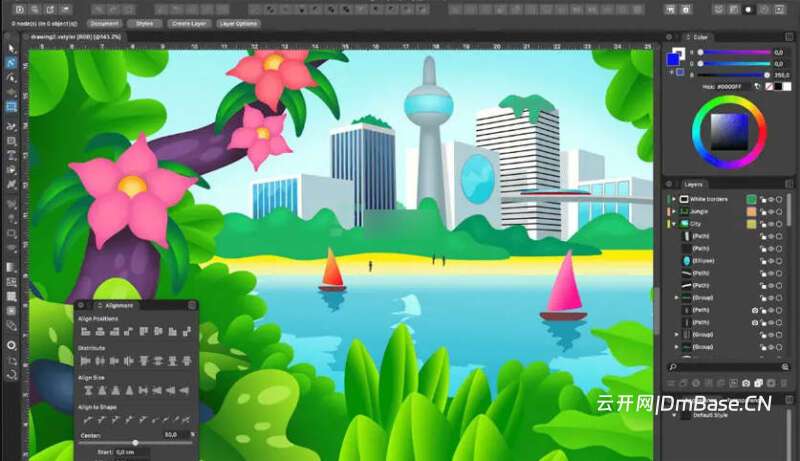Toggle lock on Jungle layer

(x=763, y=212)
